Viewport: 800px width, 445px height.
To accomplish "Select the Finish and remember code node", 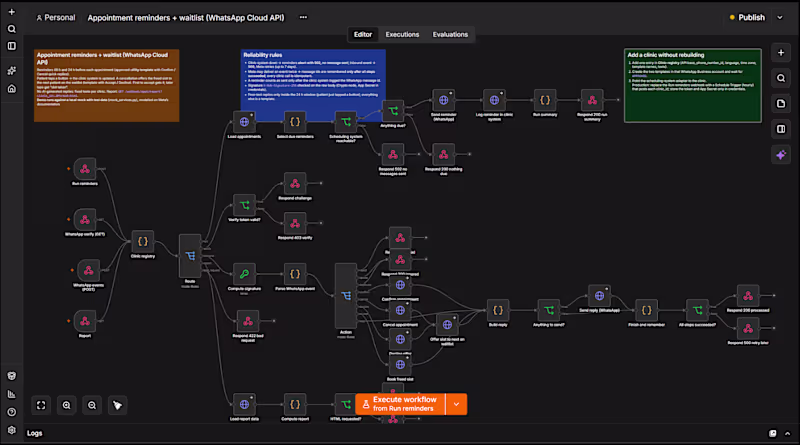I will (x=646, y=310).
